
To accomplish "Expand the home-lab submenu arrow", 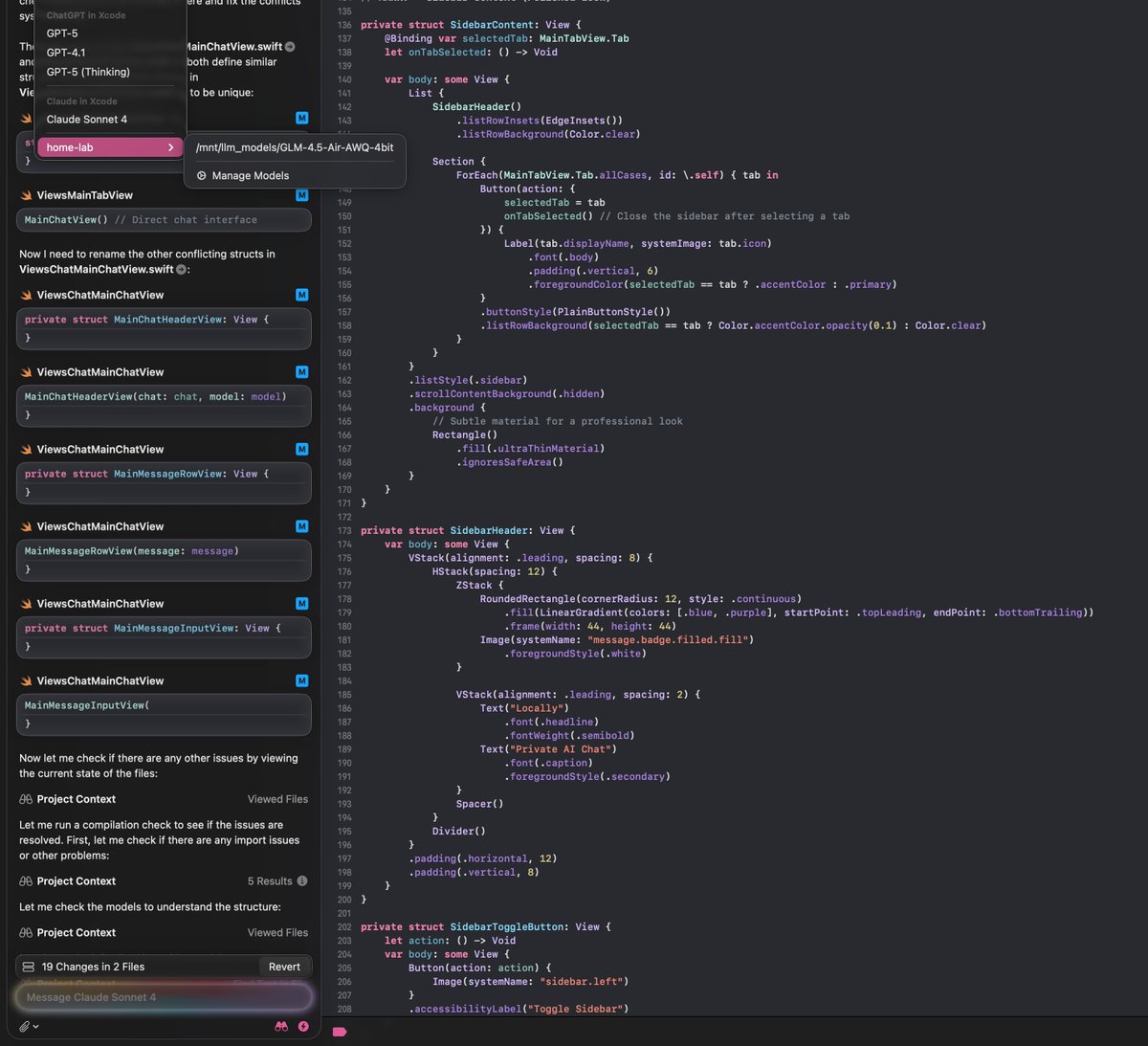I will pos(170,148).
